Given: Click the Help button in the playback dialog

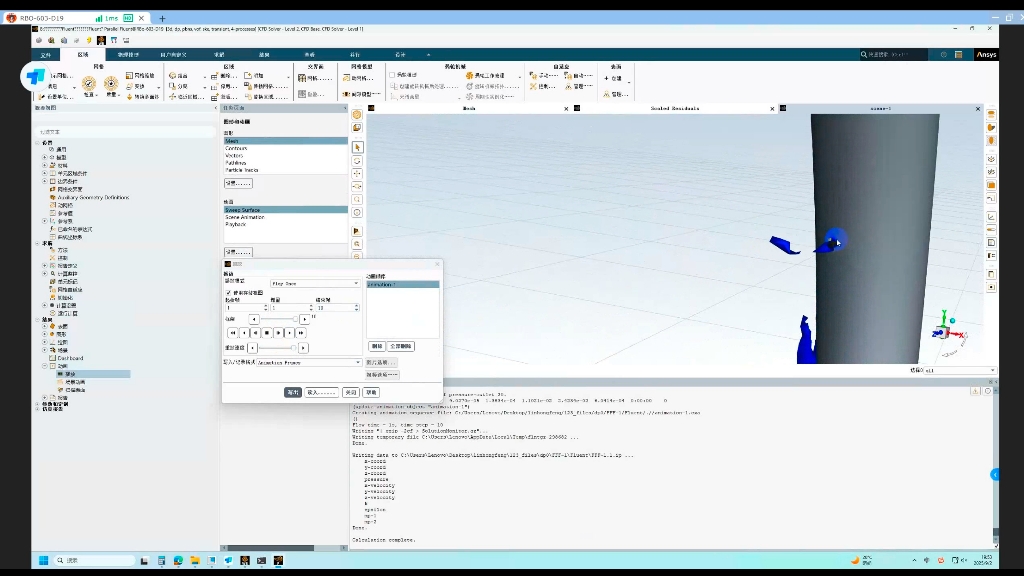Looking at the screenshot, I should [x=372, y=392].
